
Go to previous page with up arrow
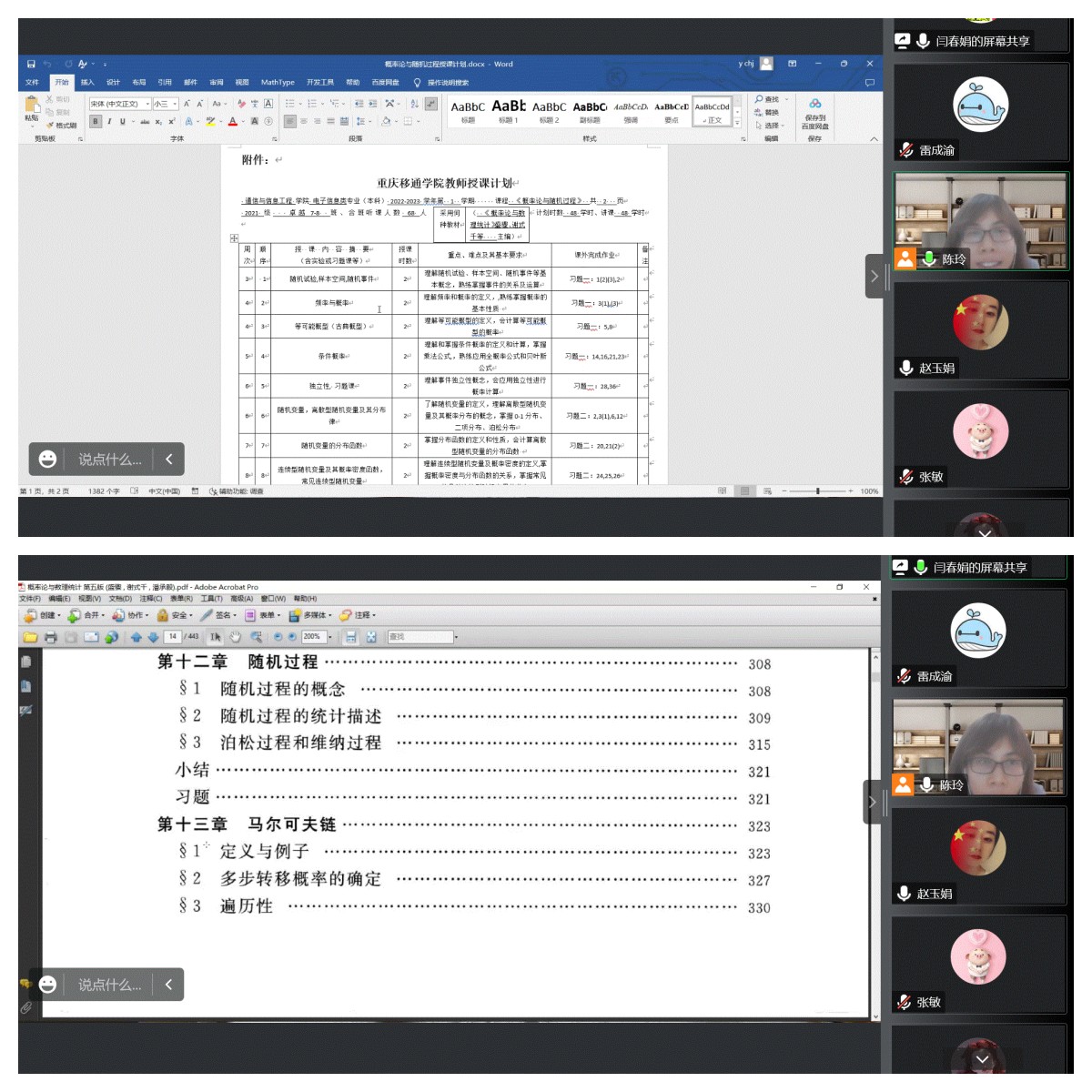pos(136,637)
